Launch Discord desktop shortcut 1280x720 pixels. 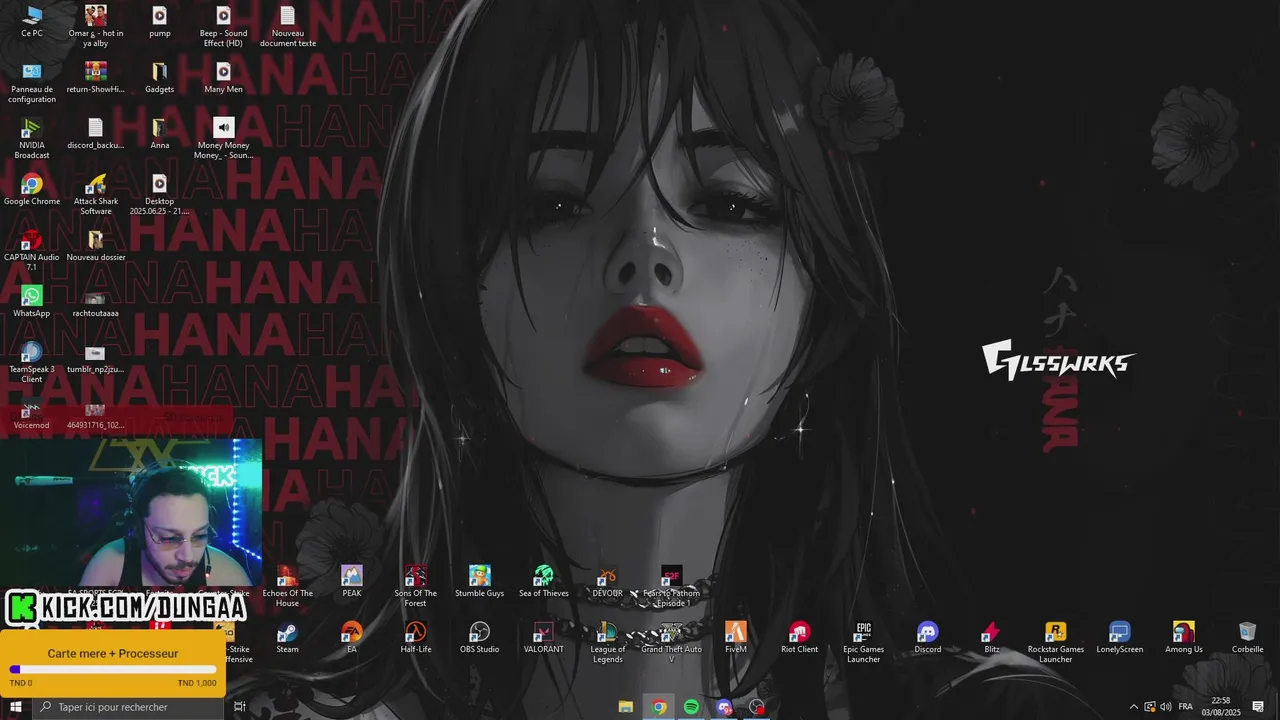(928, 638)
